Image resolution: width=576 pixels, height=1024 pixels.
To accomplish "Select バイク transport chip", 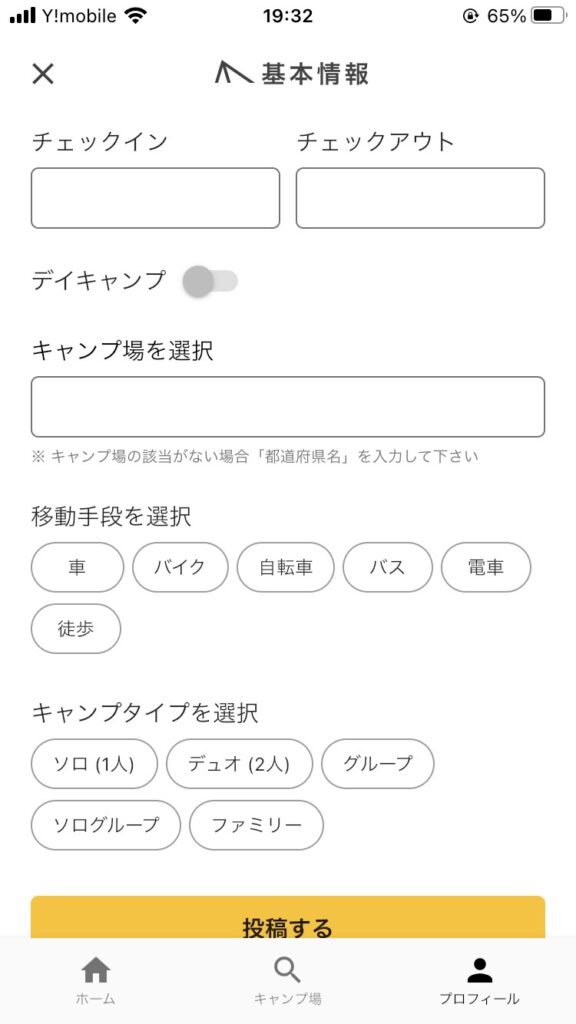I will tap(180, 567).
